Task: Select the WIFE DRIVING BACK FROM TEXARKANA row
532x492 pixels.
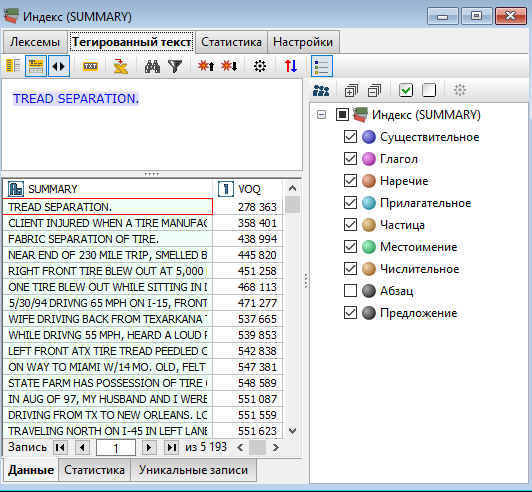Action: [x=108, y=319]
